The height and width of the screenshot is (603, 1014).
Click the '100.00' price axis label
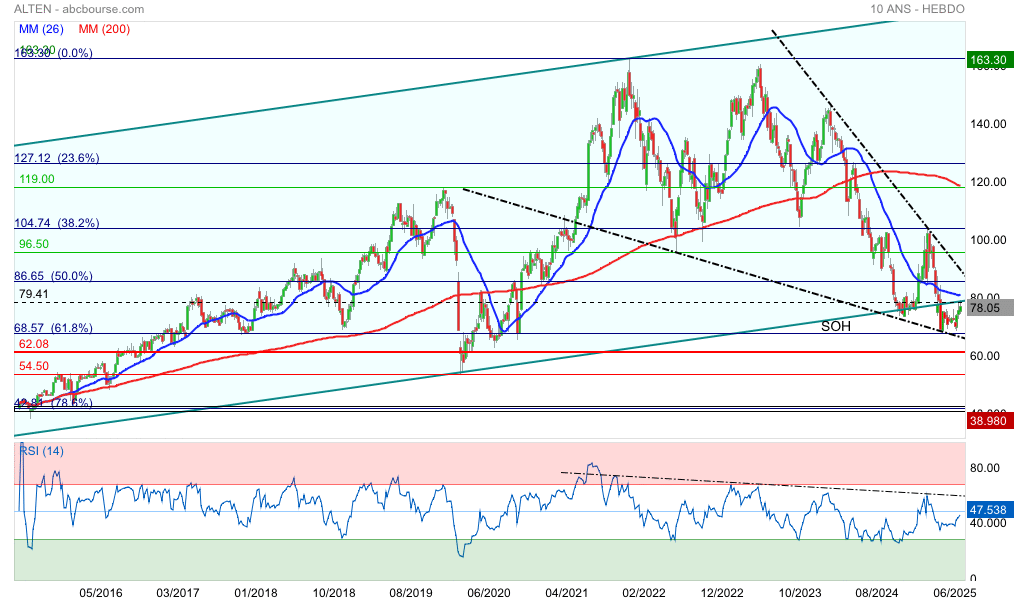pos(987,240)
